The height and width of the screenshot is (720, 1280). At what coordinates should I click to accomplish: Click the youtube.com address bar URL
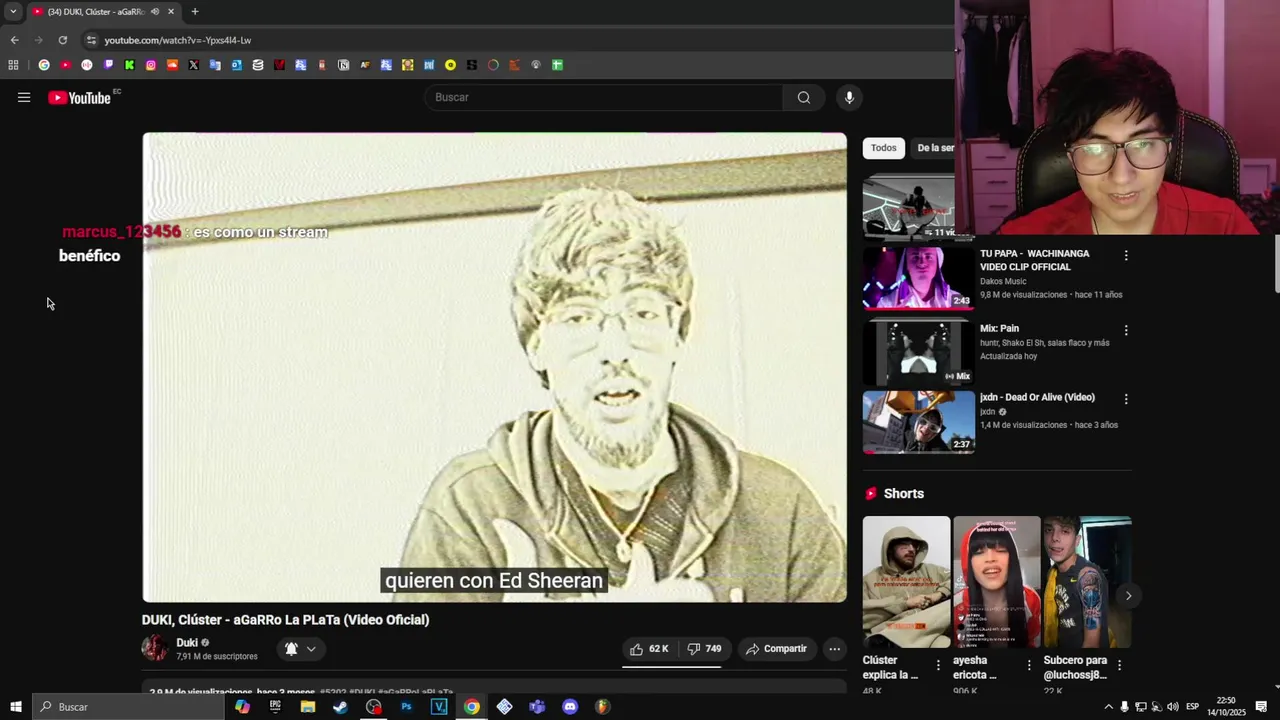tap(178, 40)
